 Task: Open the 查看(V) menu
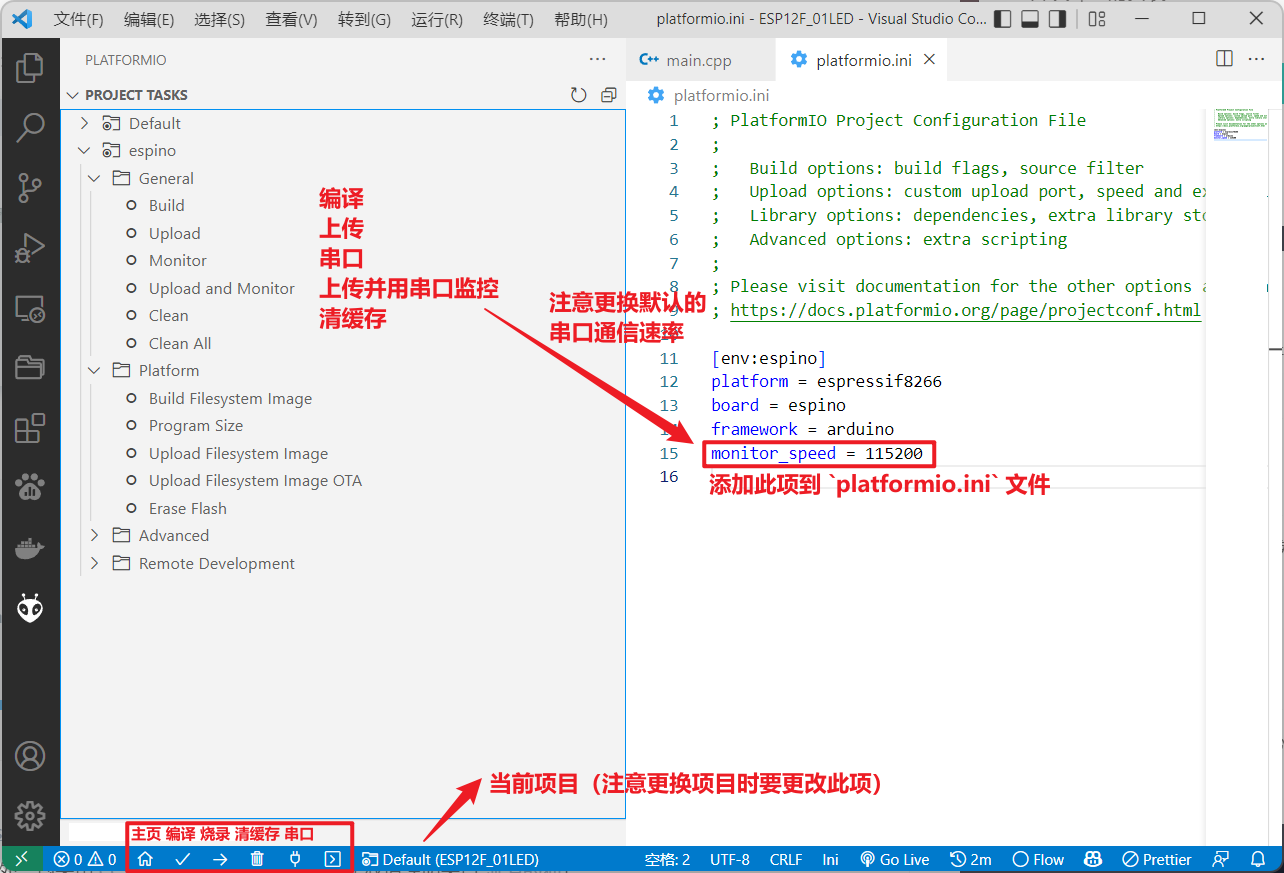pos(291,19)
